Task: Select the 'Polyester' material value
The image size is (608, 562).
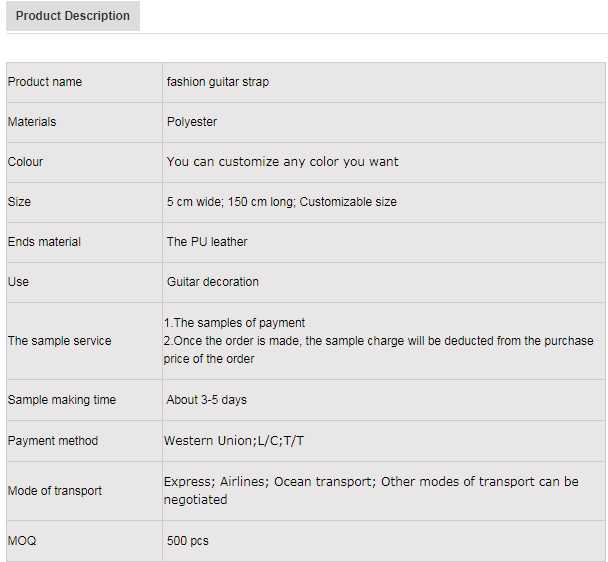Action: [x=192, y=122]
